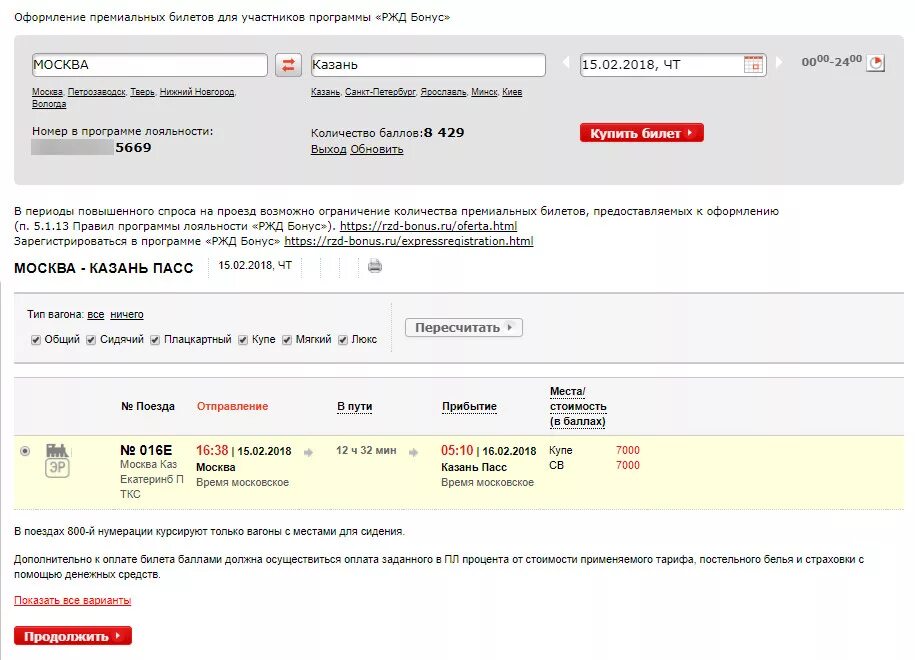Choose Тверь departure suggestion
915x660 pixels.
(142, 92)
